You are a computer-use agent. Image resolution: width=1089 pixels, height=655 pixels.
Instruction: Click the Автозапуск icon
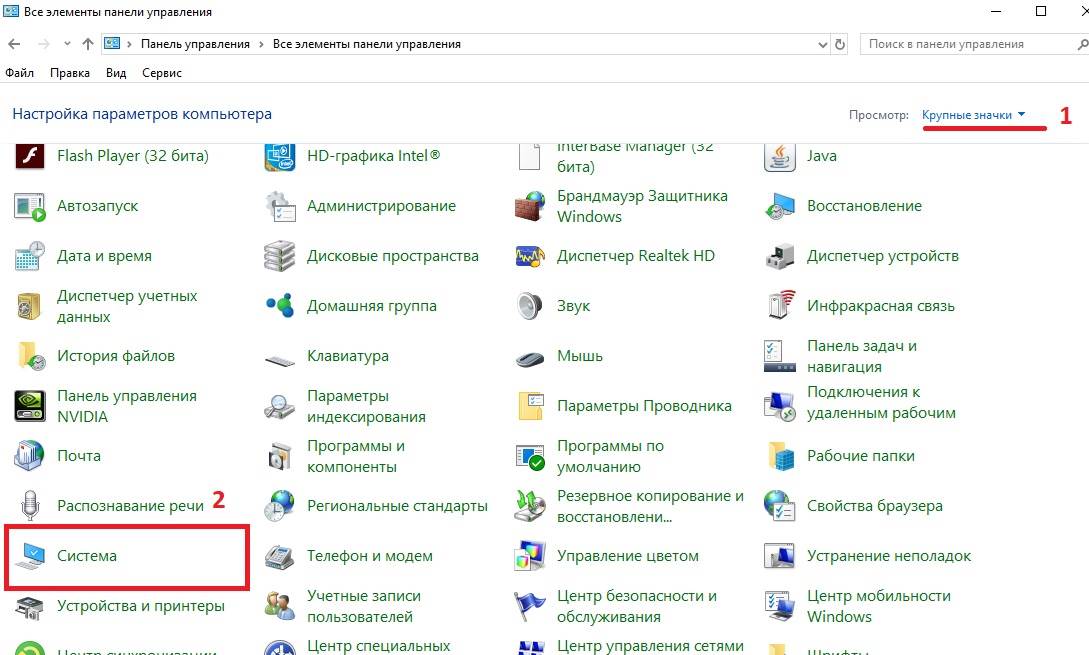tap(29, 206)
